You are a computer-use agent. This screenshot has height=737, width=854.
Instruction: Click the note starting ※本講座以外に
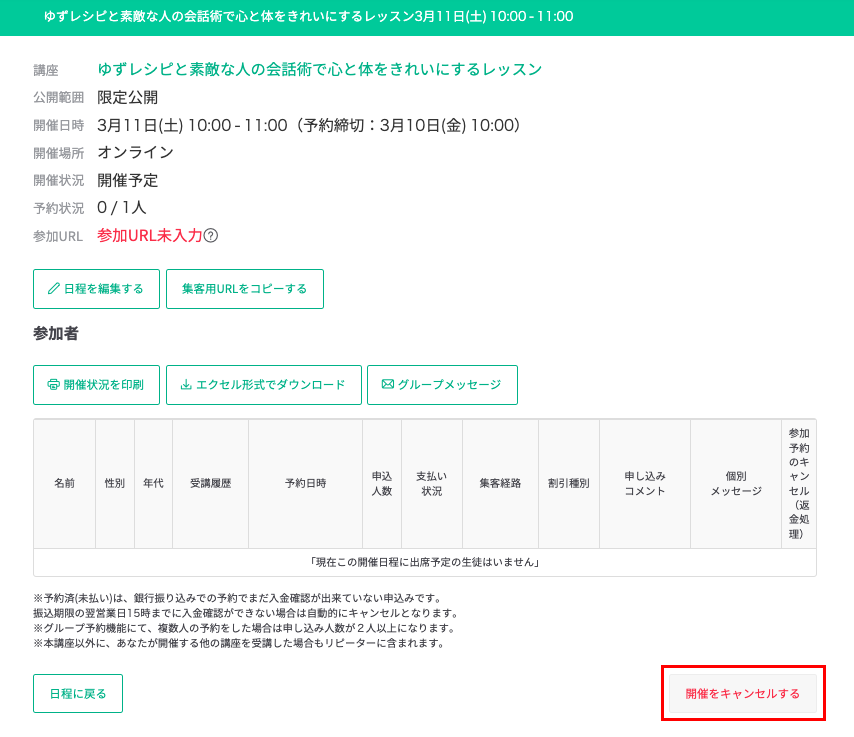click(x=240, y=643)
